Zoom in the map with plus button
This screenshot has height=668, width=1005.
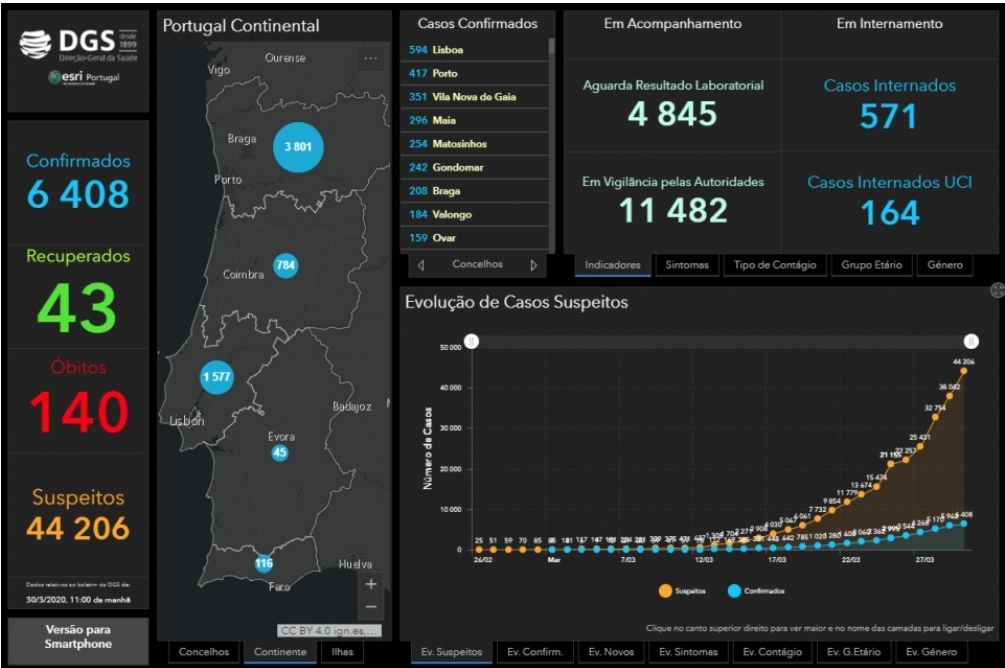pos(371,584)
